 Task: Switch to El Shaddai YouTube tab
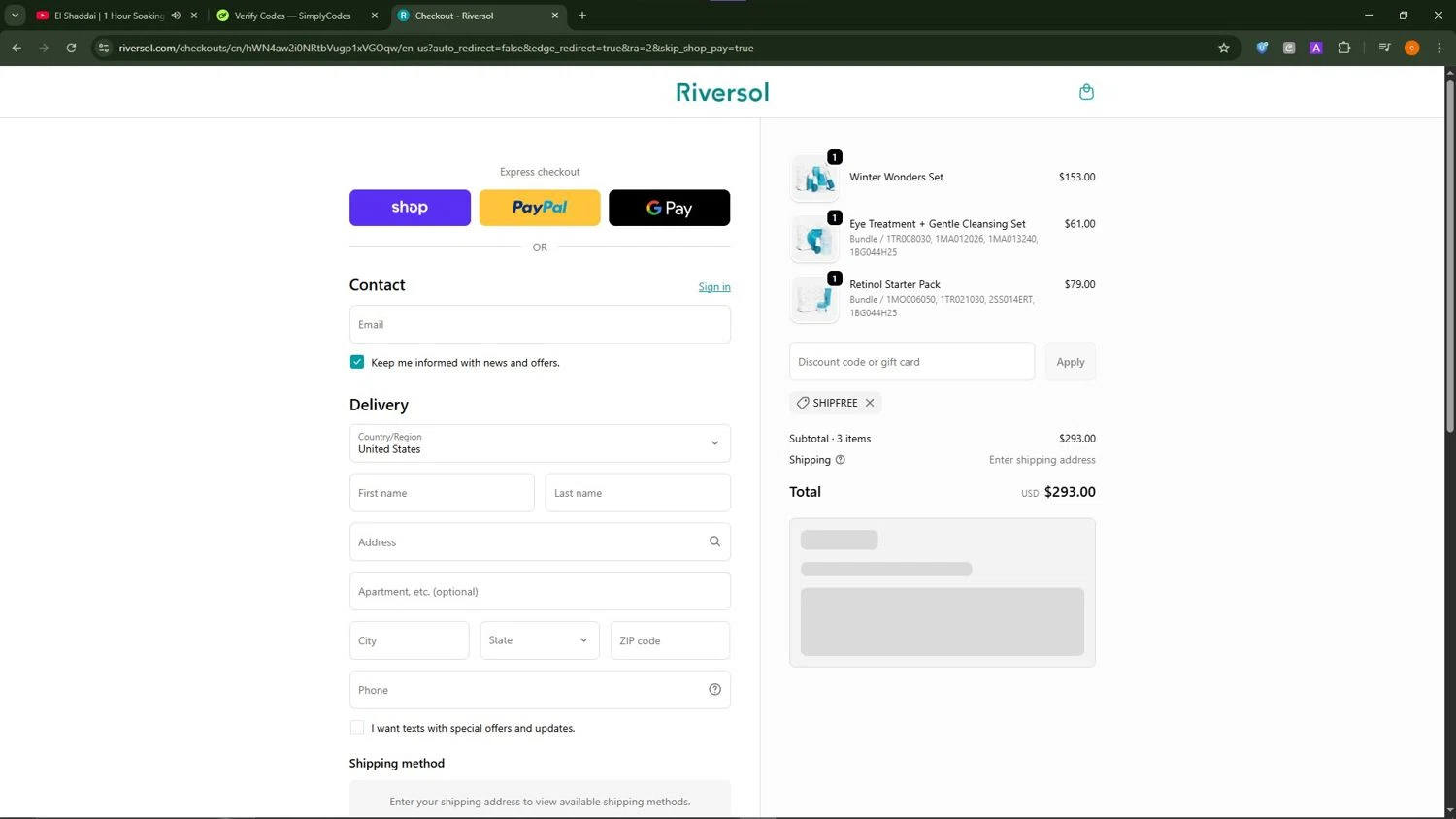[x=116, y=16]
